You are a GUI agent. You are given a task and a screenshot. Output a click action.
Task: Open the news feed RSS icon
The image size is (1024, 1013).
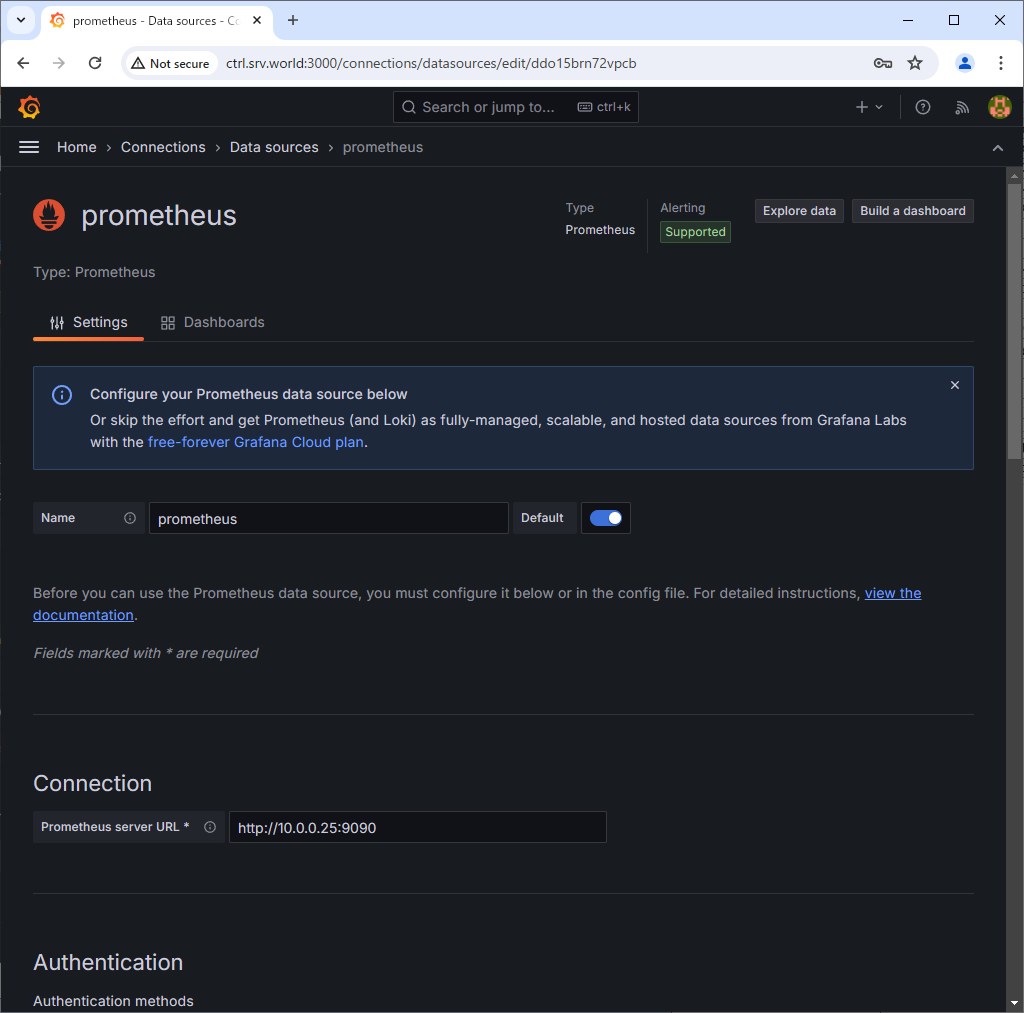pyautogui.click(x=961, y=107)
